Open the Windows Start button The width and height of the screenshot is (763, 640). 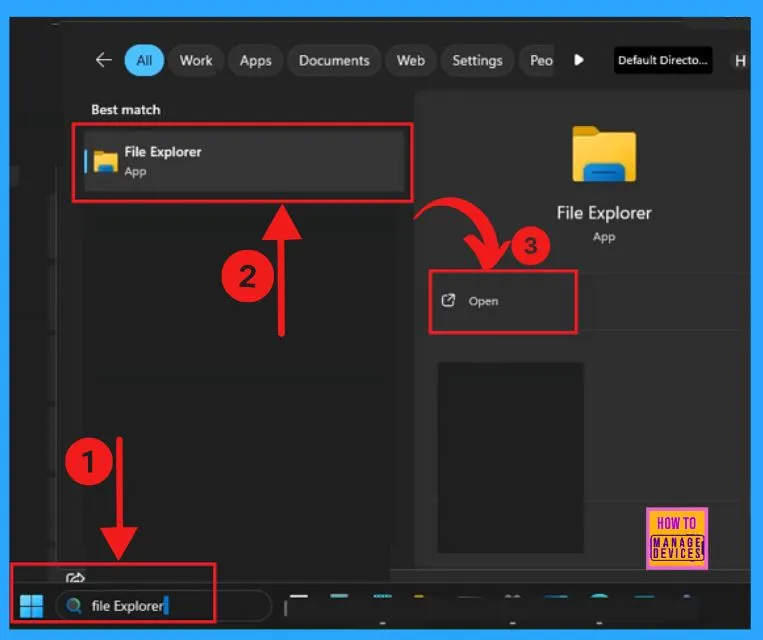(32, 606)
